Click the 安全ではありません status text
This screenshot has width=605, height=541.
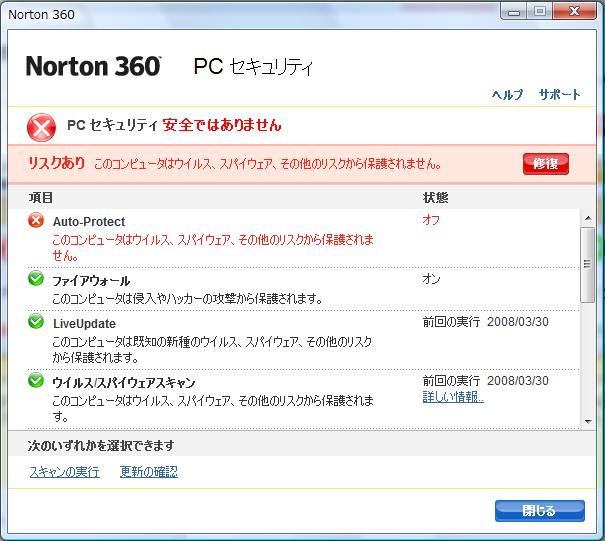pos(222,125)
